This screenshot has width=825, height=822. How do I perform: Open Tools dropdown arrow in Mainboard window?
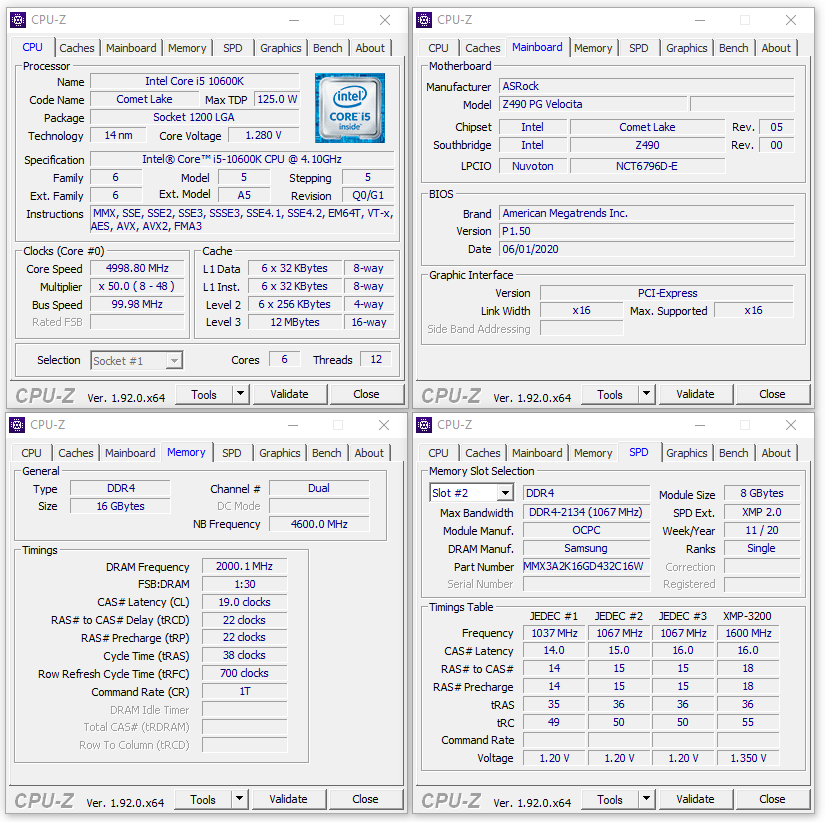pyautogui.click(x=647, y=394)
